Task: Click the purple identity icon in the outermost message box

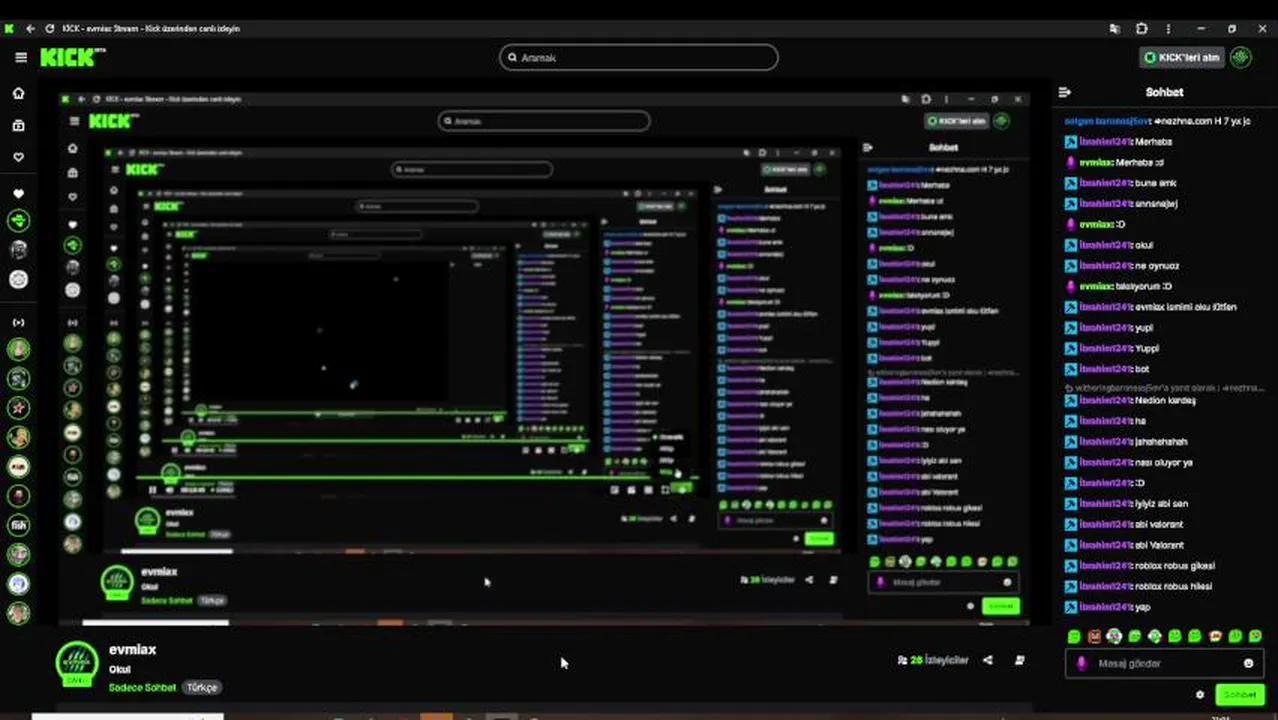Action: [1081, 663]
